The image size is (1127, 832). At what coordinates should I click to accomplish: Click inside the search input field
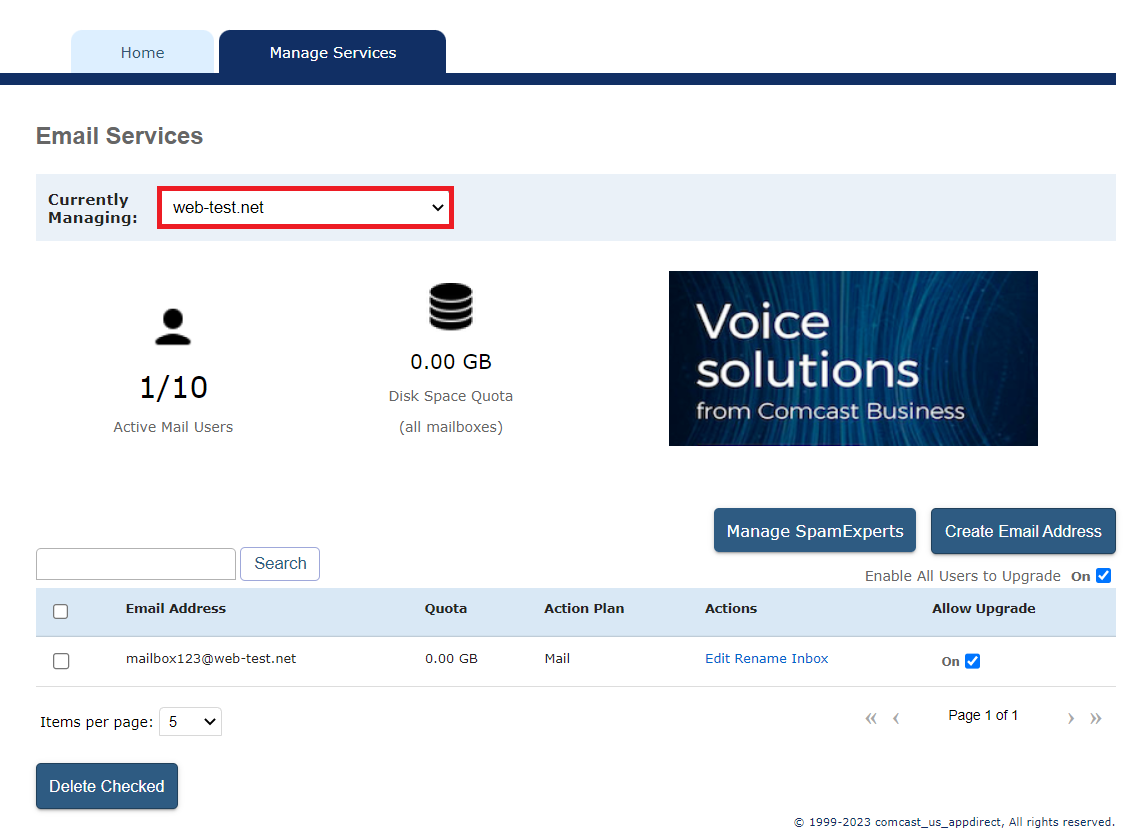click(x=135, y=563)
